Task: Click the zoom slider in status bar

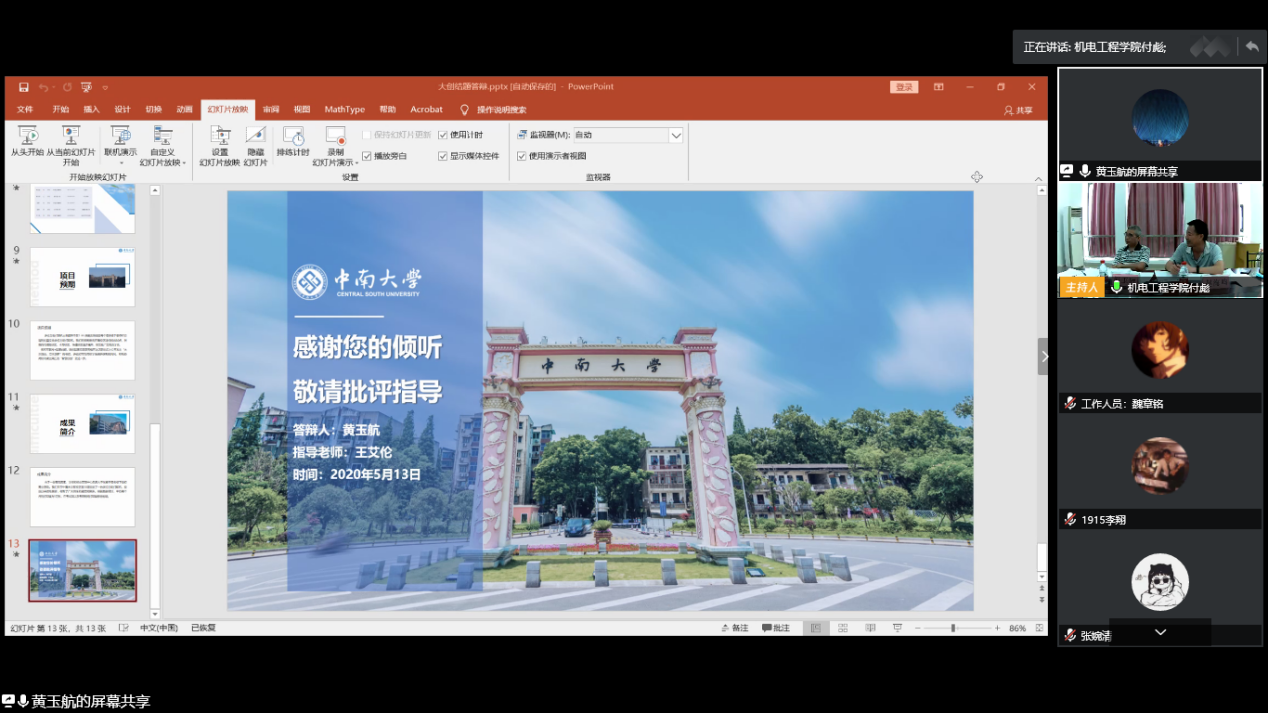Action: pyautogui.click(x=953, y=628)
